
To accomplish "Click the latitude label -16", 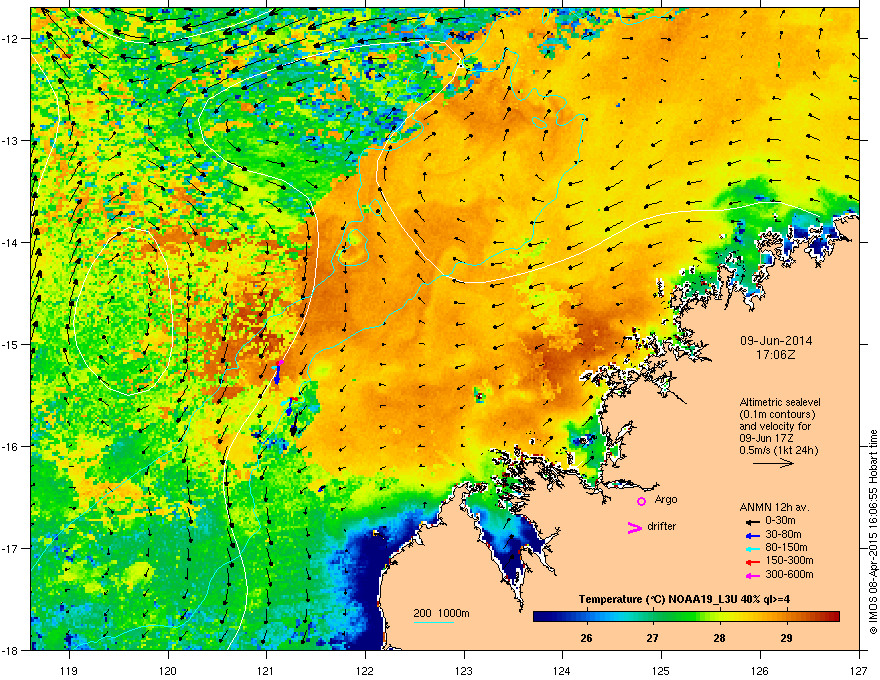I will (10, 447).
